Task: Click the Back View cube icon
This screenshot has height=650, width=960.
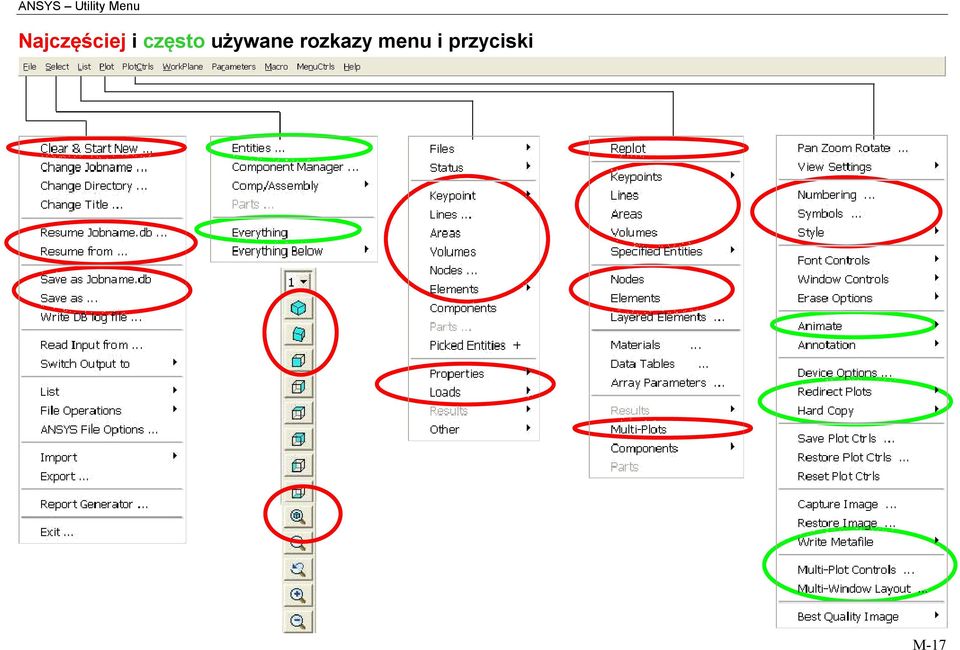Action: 298,439
